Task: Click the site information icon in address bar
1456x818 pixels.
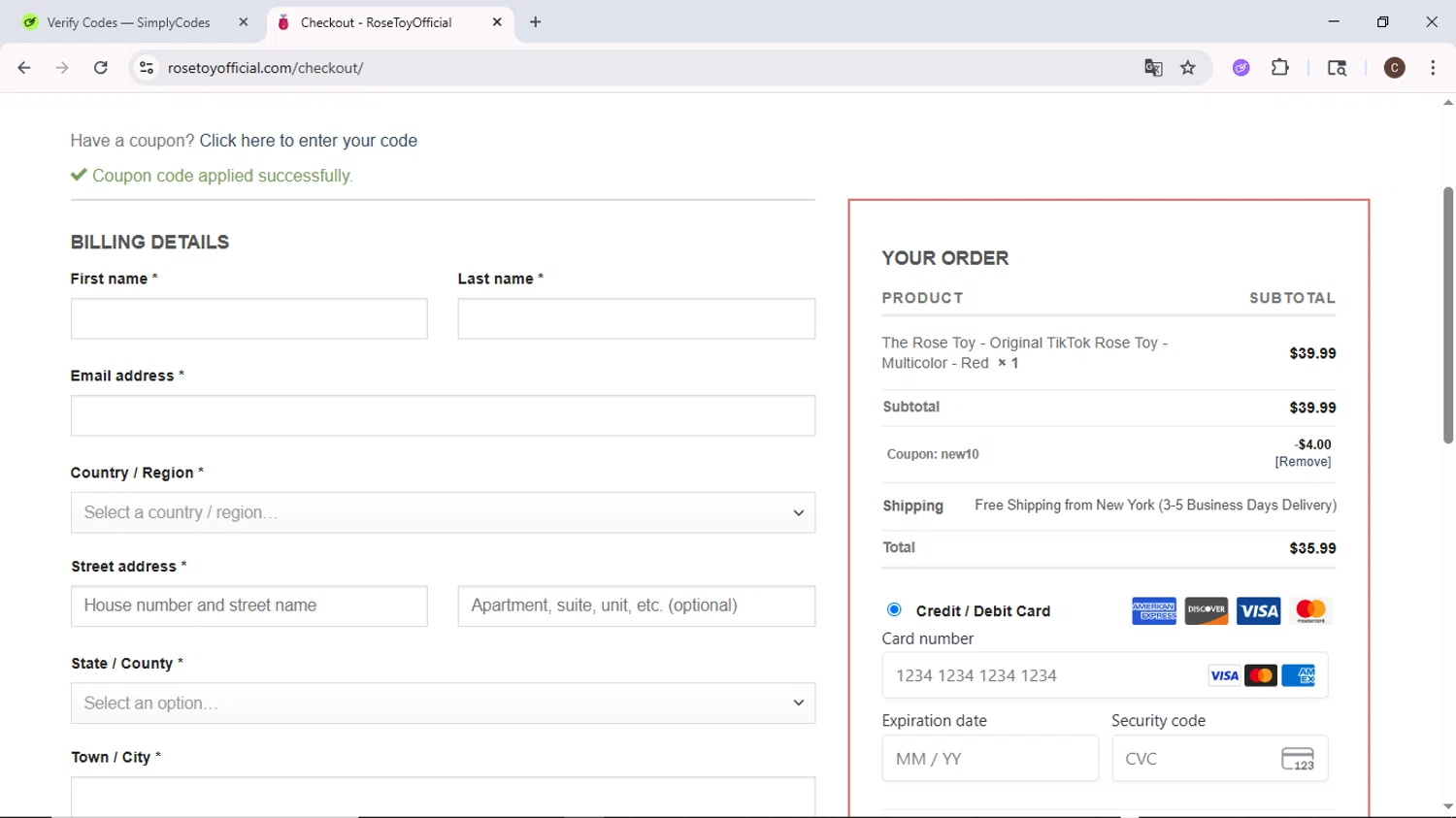Action: (x=147, y=68)
